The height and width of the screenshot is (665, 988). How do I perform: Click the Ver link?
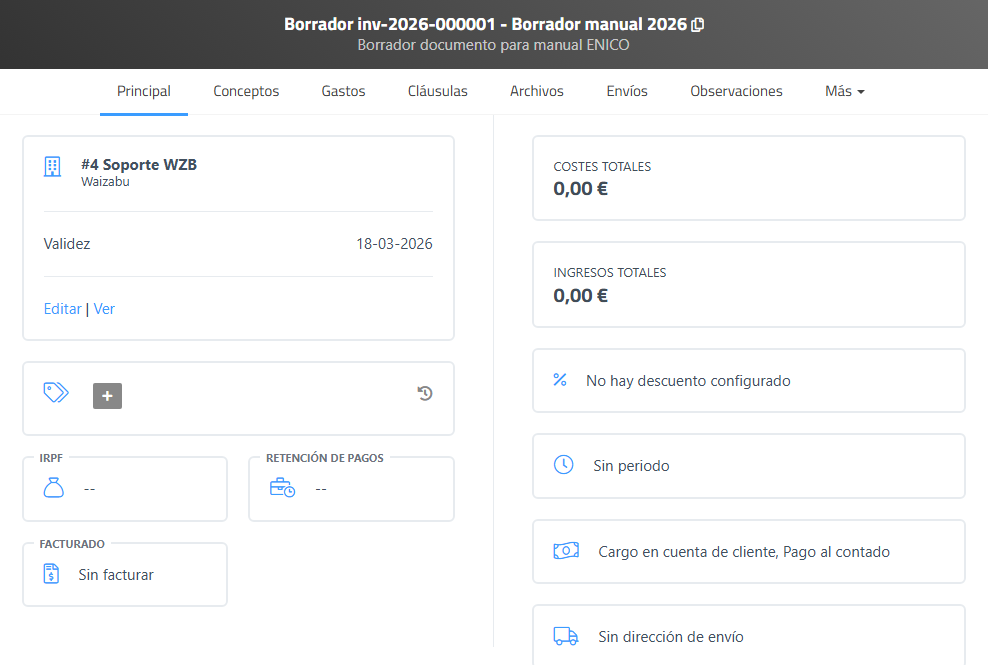point(104,309)
